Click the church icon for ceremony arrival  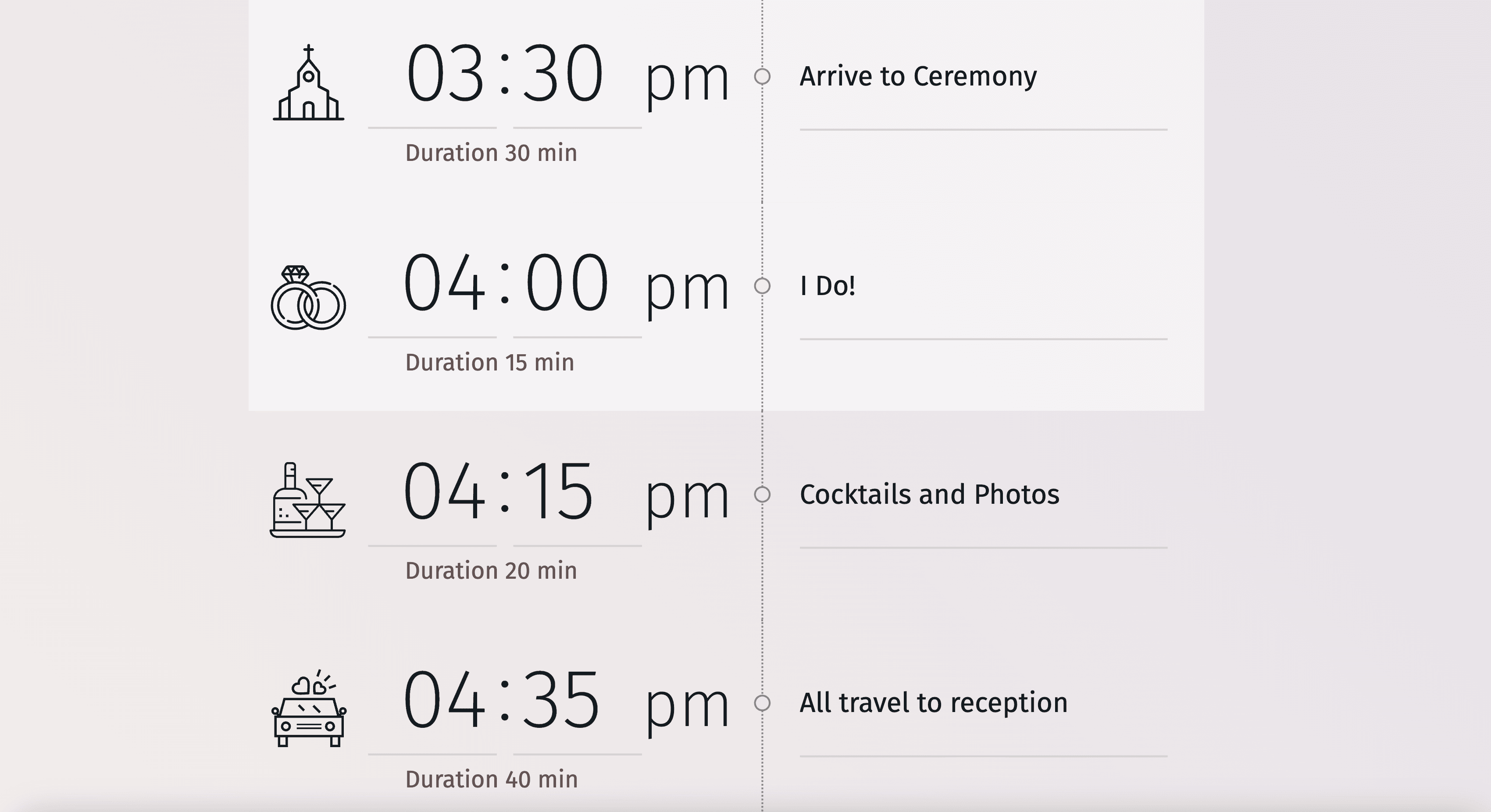[308, 83]
